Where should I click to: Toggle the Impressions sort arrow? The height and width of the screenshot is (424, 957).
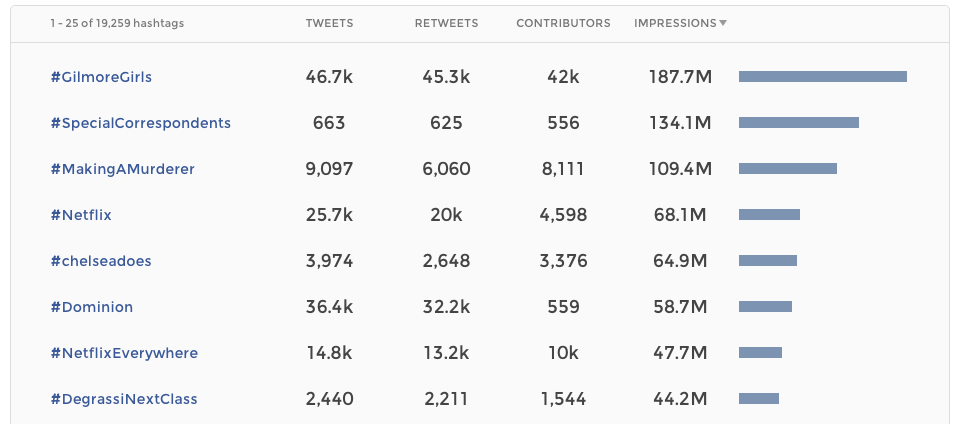pyautogui.click(x=723, y=23)
